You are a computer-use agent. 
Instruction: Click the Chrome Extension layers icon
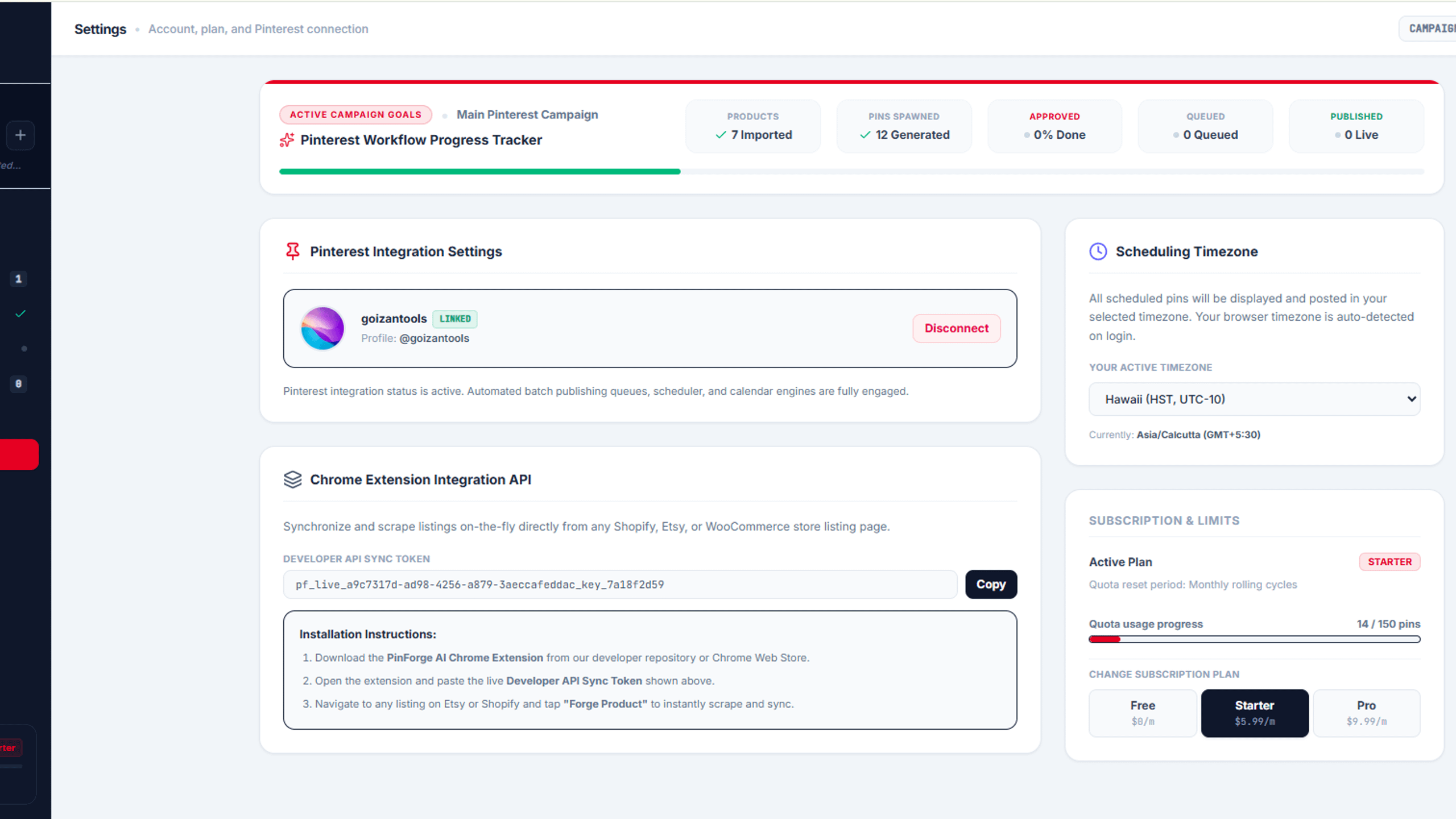click(292, 479)
